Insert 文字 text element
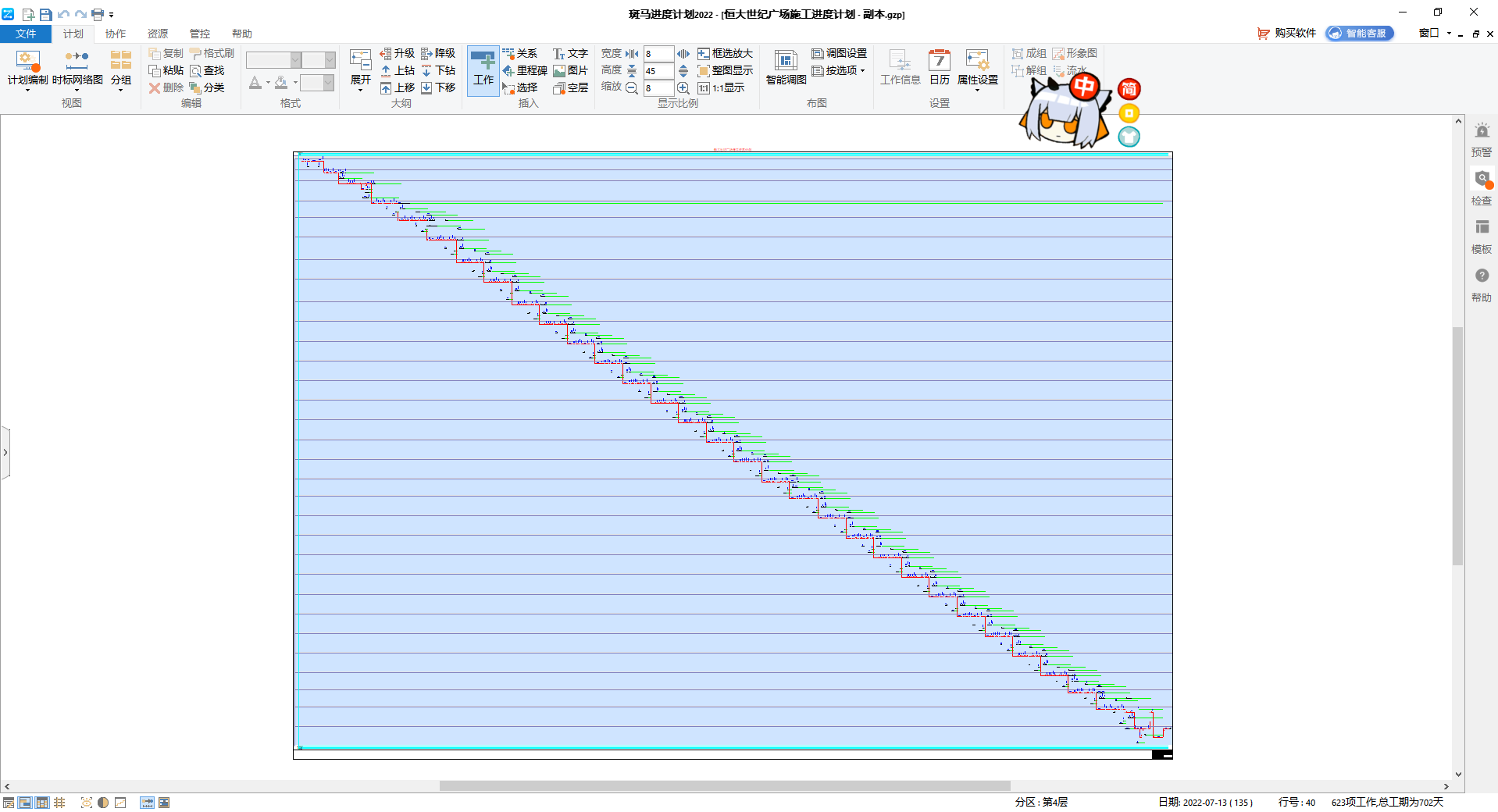 click(x=570, y=53)
